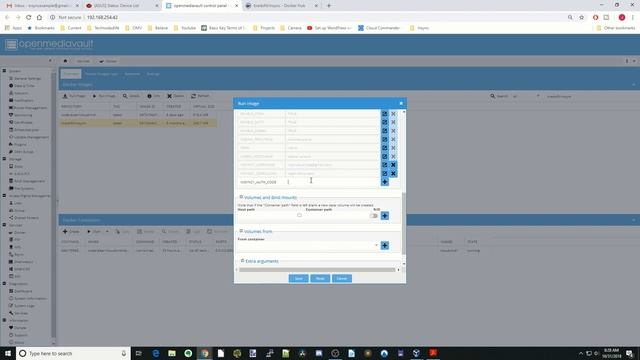Click the taskbar search box
640x360 pixels.
pyautogui.click(x=73, y=353)
